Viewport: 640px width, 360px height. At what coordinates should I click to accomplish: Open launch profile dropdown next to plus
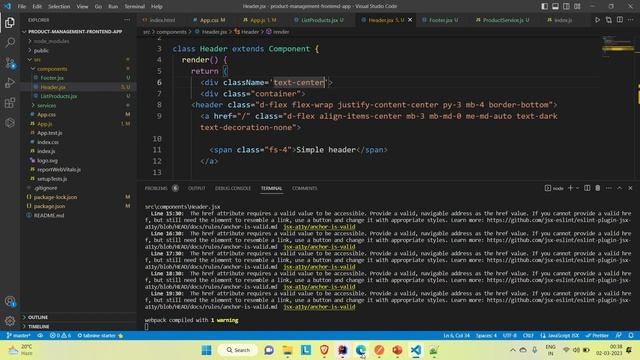[x=577, y=188]
